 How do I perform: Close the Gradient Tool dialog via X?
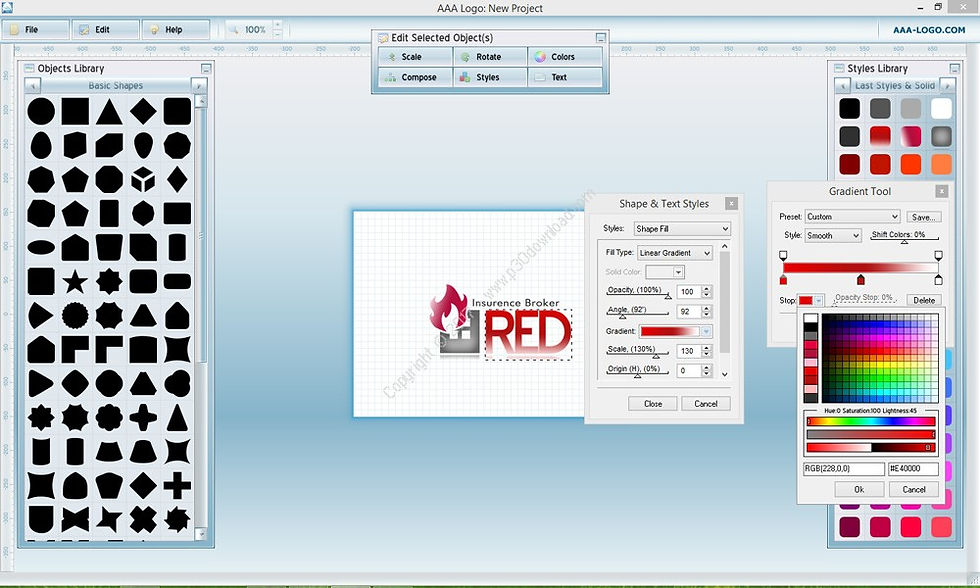(941, 191)
